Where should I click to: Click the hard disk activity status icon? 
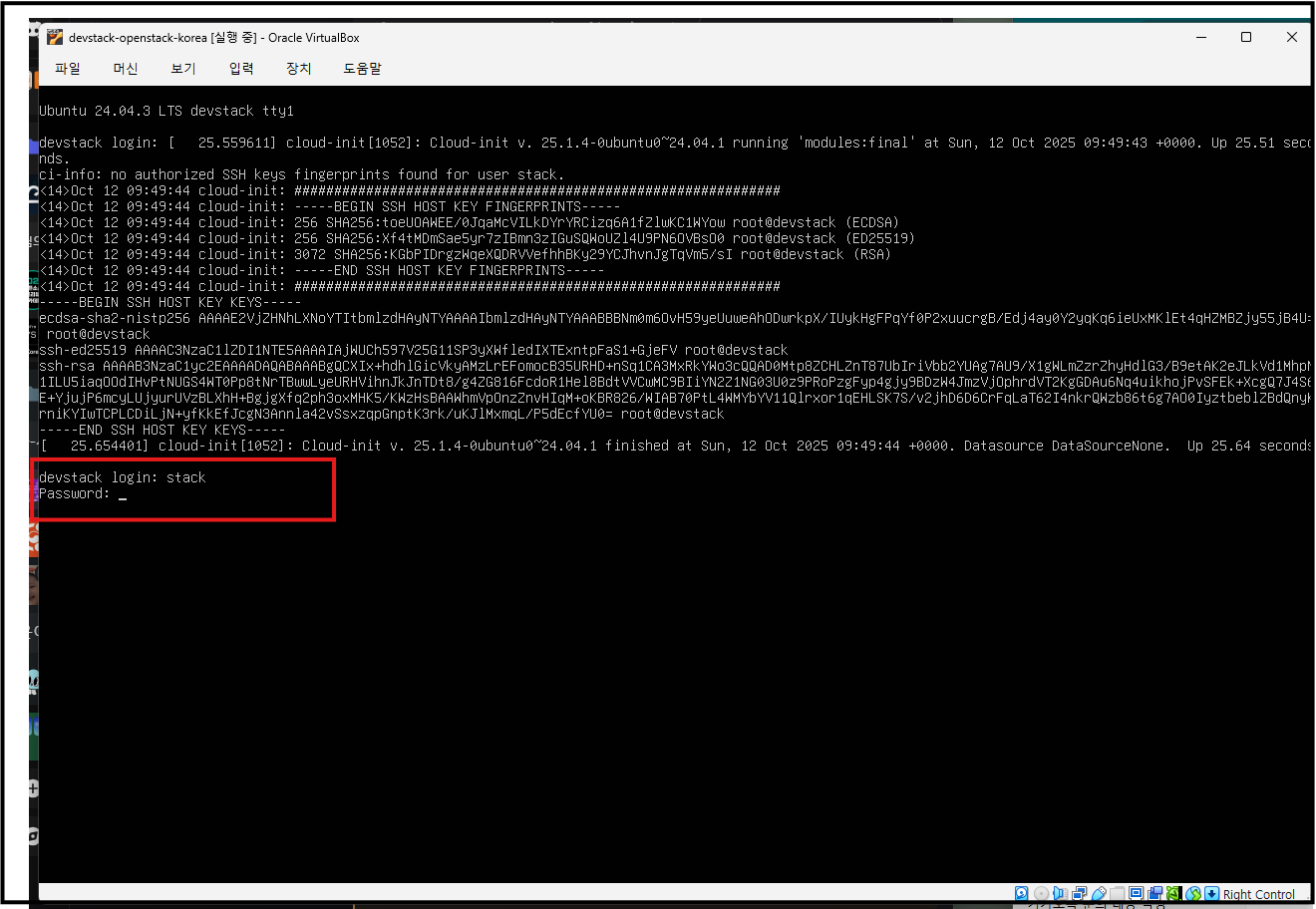(1021, 893)
